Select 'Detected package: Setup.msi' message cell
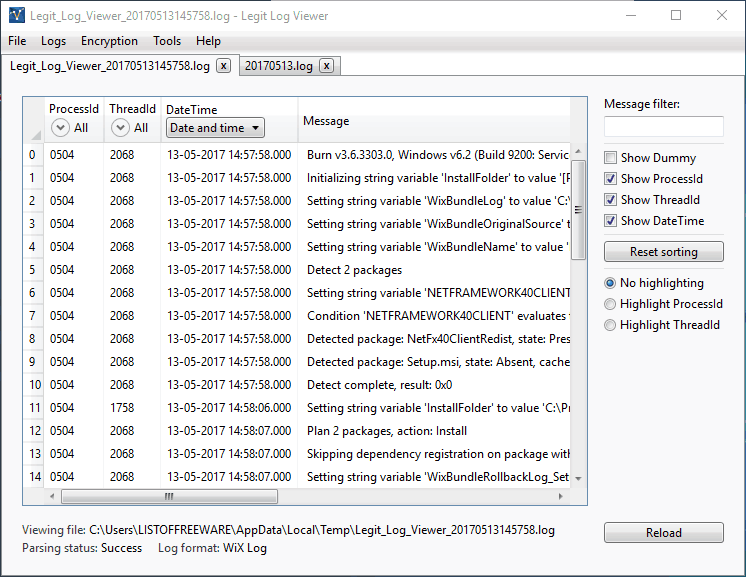The height and width of the screenshot is (577, 746). (434, 362)
